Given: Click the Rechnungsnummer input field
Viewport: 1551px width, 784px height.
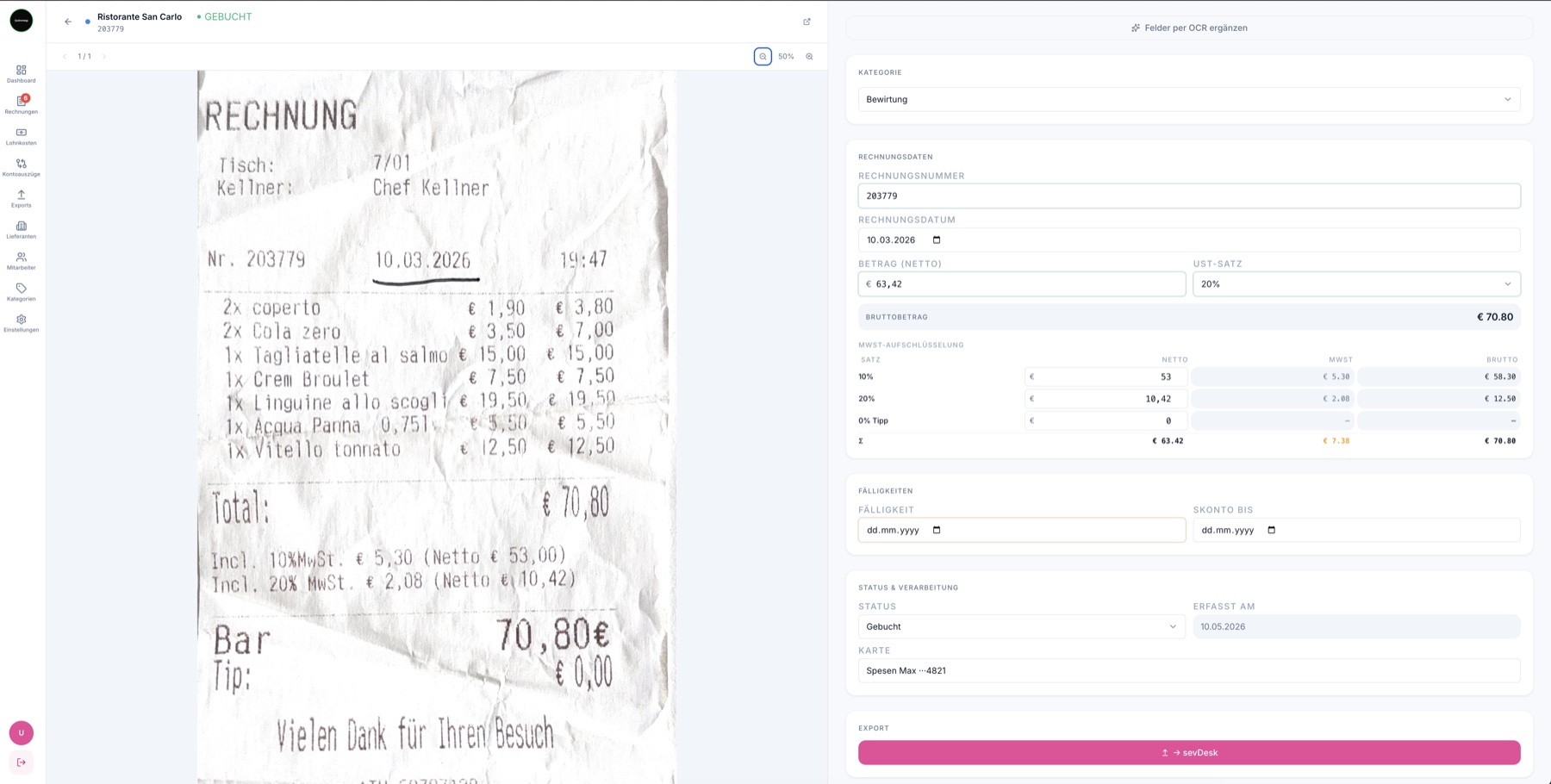Looking at the screenshot, I should pyautogui.click(x=1189, y=196).
